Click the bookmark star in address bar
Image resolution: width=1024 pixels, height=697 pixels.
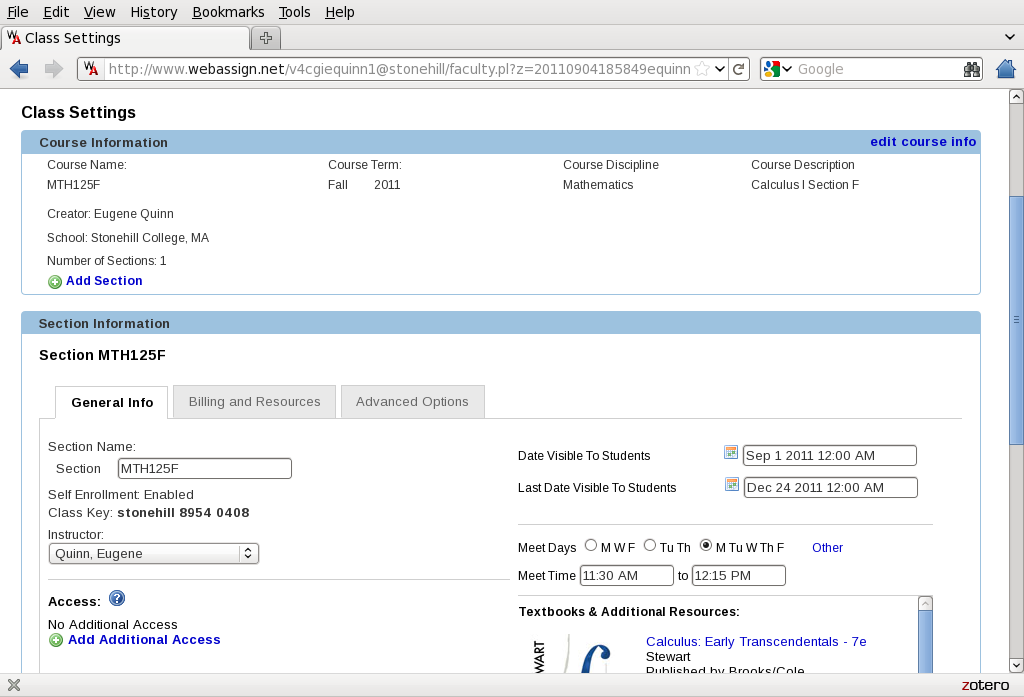pyautogui.click(x=702, y=69)
